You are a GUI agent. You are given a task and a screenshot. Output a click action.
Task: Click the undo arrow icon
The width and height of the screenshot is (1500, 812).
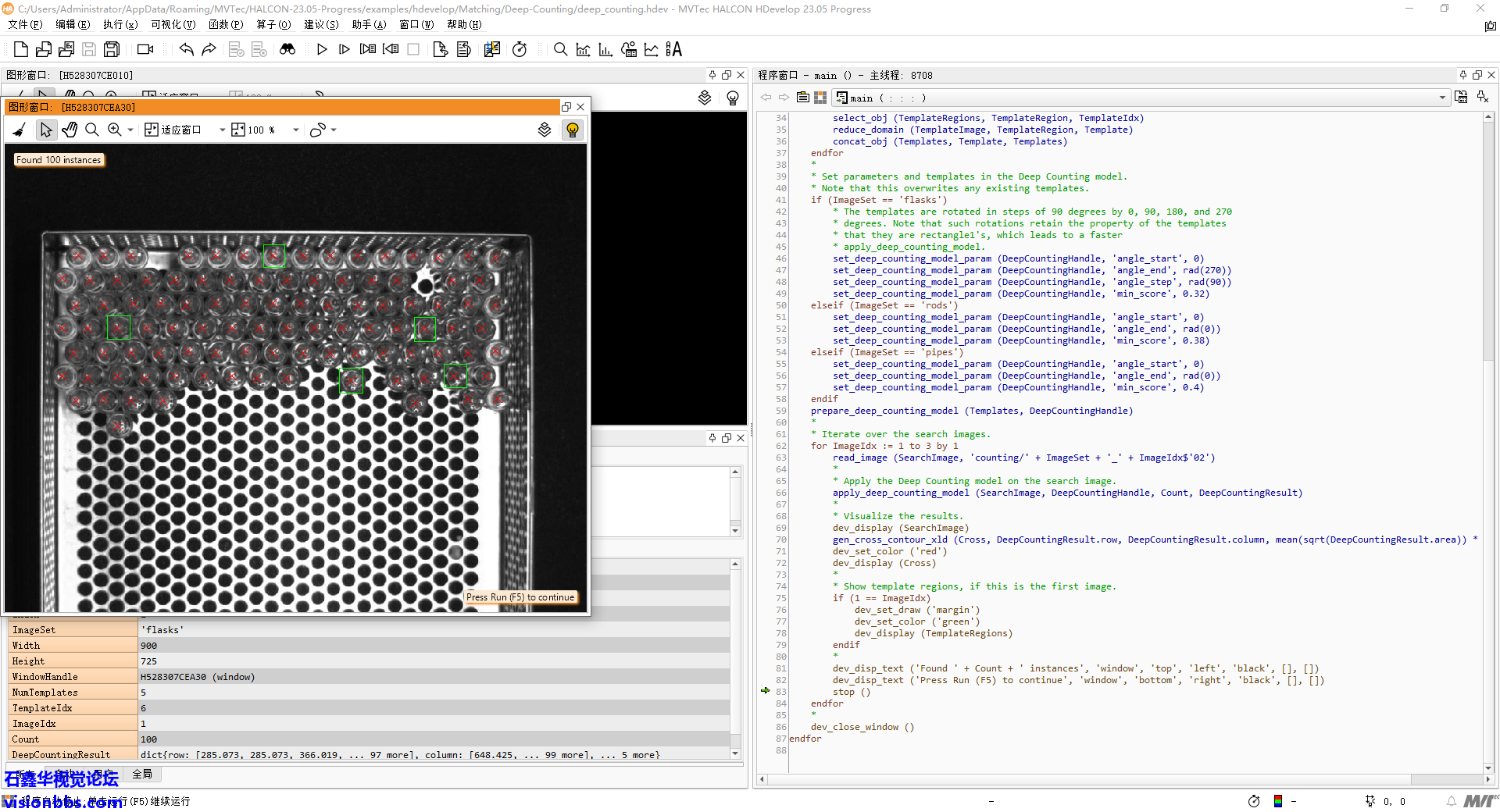tap(186, 49)
